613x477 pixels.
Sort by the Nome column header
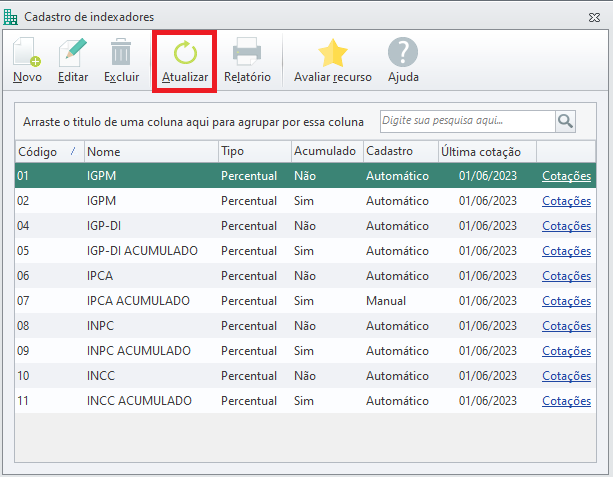click(x=151, y=152)
